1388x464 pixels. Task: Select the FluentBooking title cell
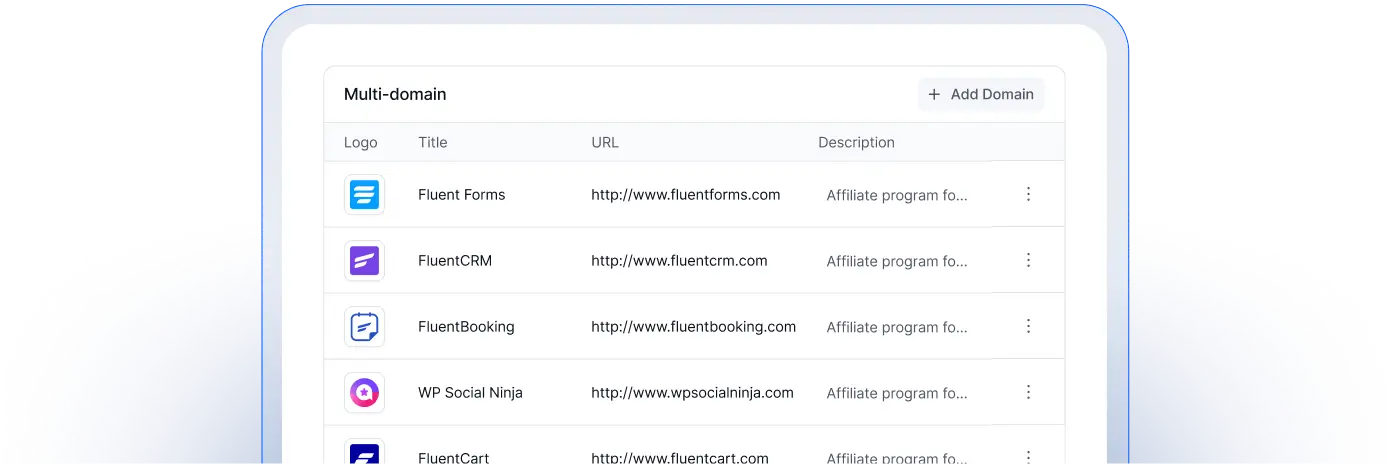466,326
